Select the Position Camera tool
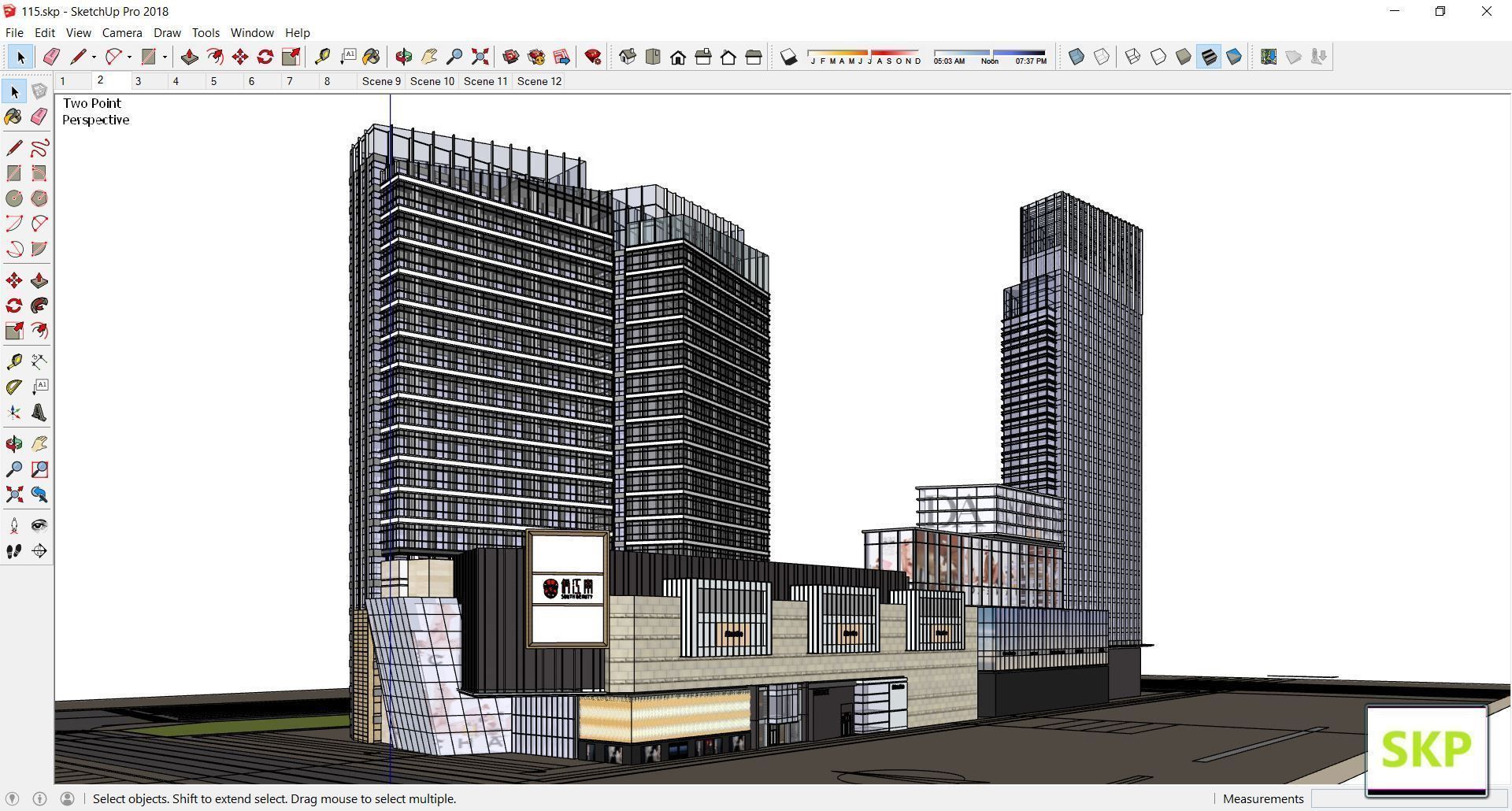1512x811 pixels. 14,526
